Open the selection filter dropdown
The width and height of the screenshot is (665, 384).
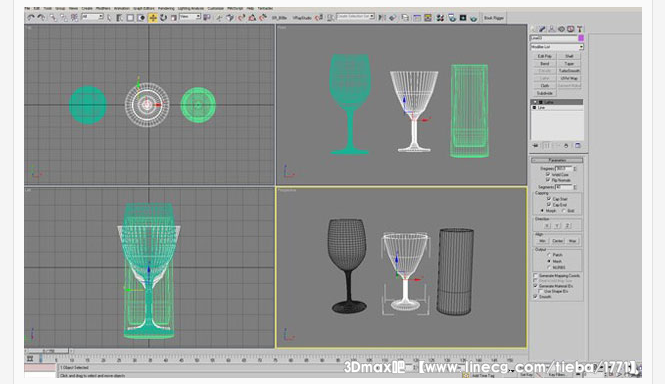tap(92, 17)
